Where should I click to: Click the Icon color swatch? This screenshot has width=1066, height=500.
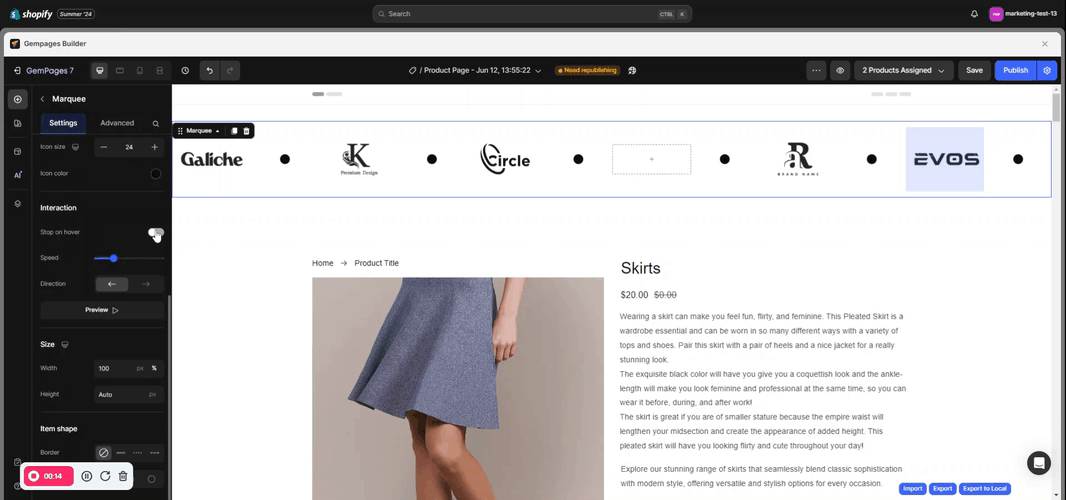click(x=156, y=173)
